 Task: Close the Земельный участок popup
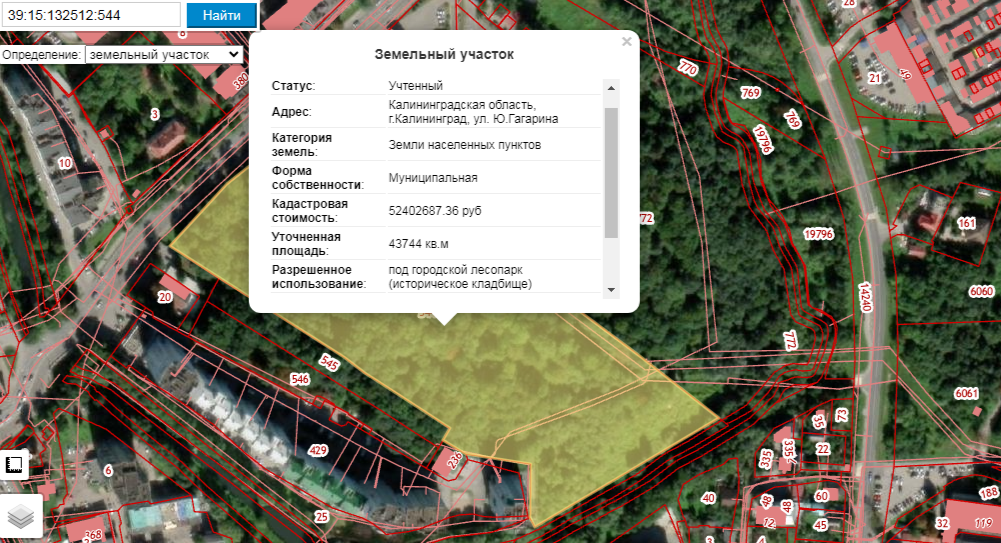626,42
